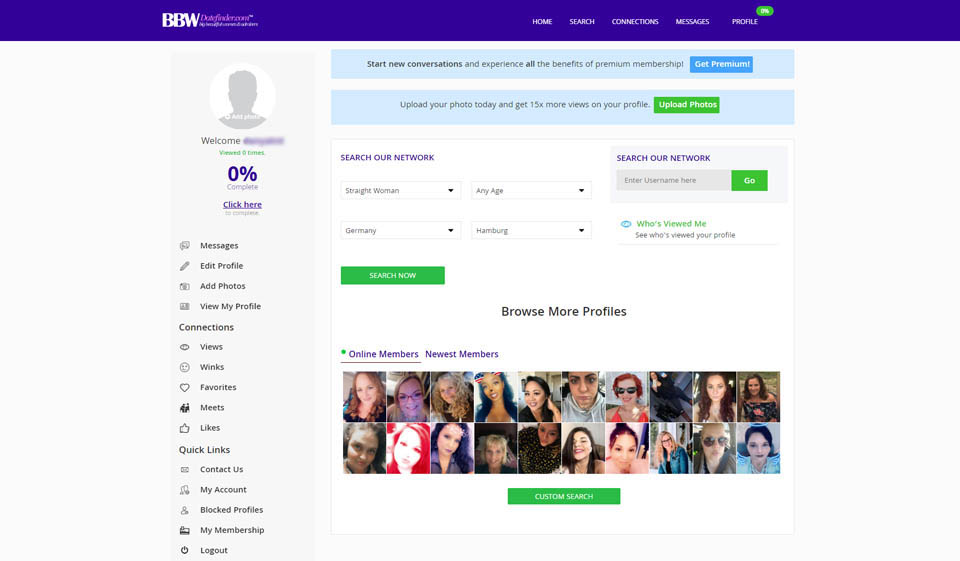Click the Get Premium! button
This screenshot has width=960, height=561.
[721, 64]
